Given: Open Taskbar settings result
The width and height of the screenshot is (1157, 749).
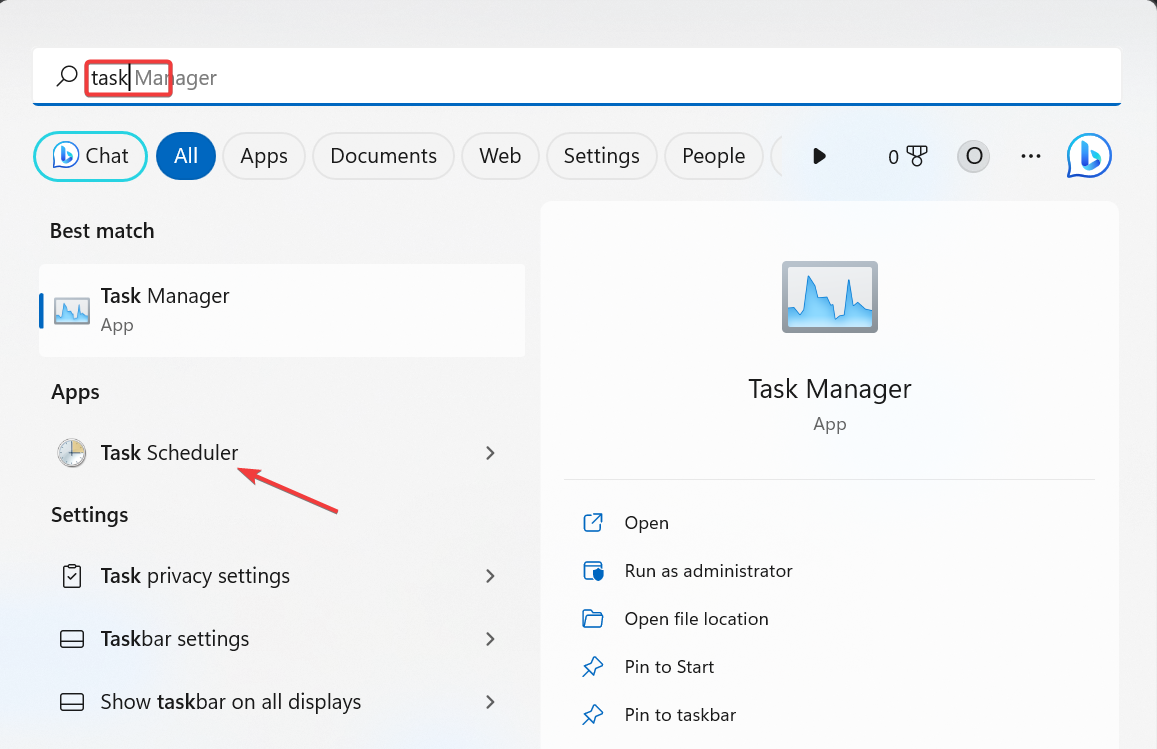Looking at the screenshot, I should coord(282,638).
